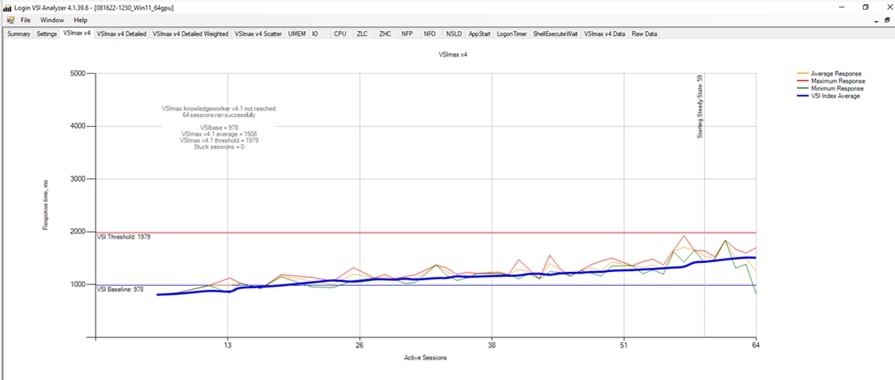Open the File menu

pos(25,20)
